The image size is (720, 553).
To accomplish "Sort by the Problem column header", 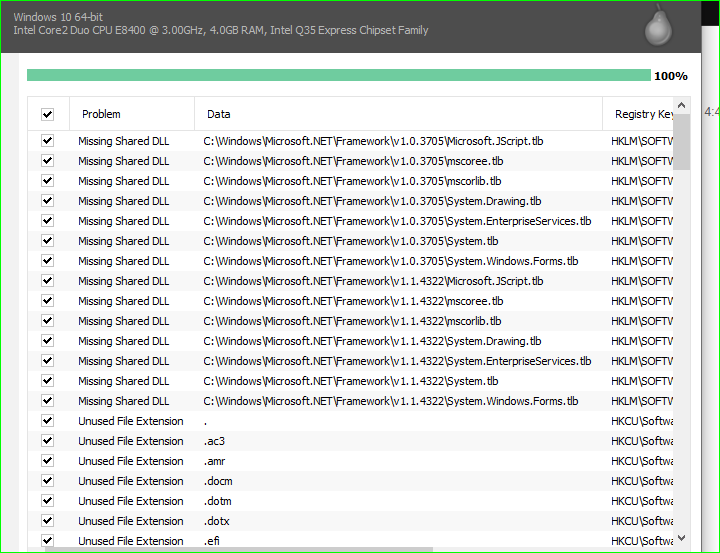I will (132, 114).
